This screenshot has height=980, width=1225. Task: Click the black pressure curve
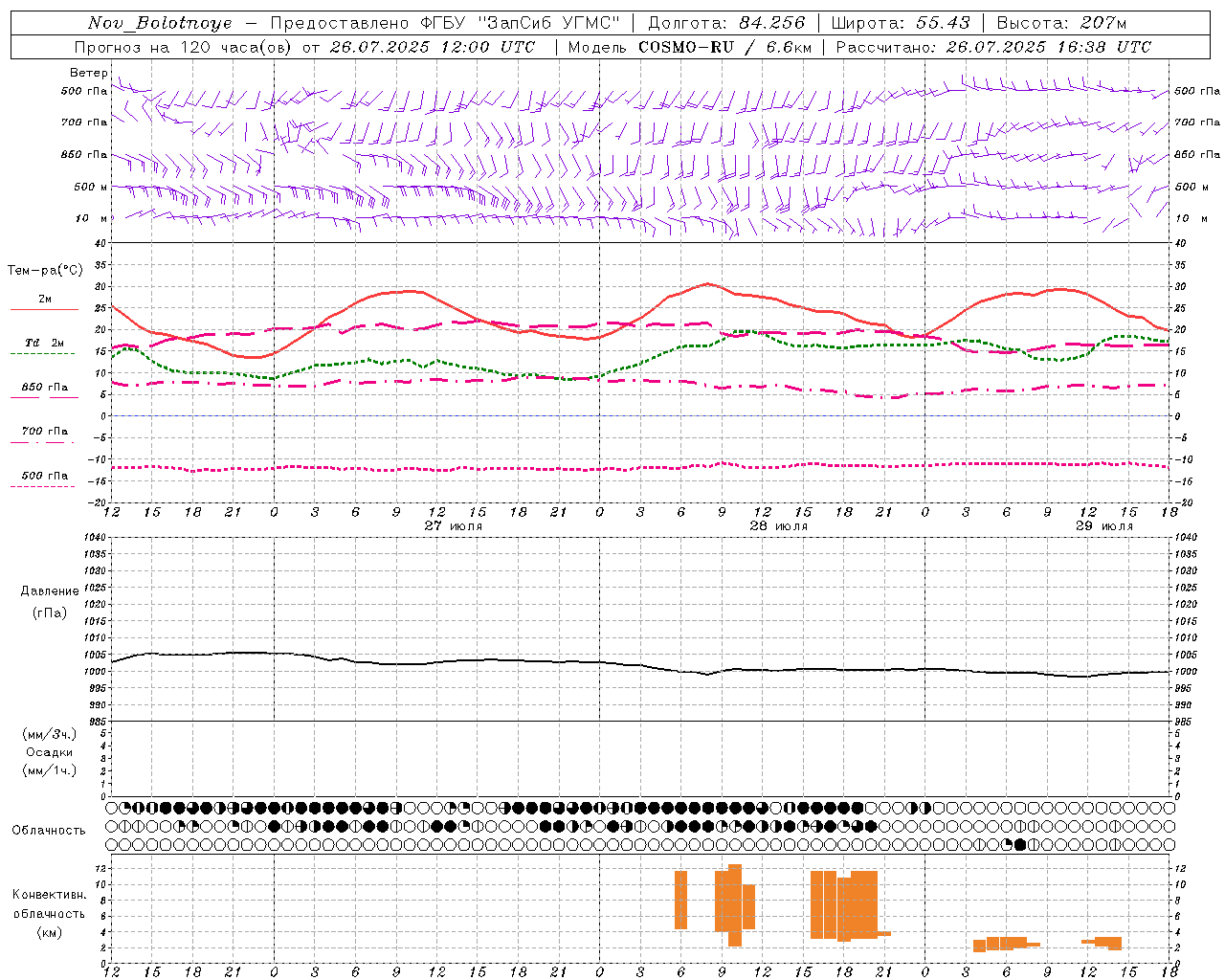(639, 665)
